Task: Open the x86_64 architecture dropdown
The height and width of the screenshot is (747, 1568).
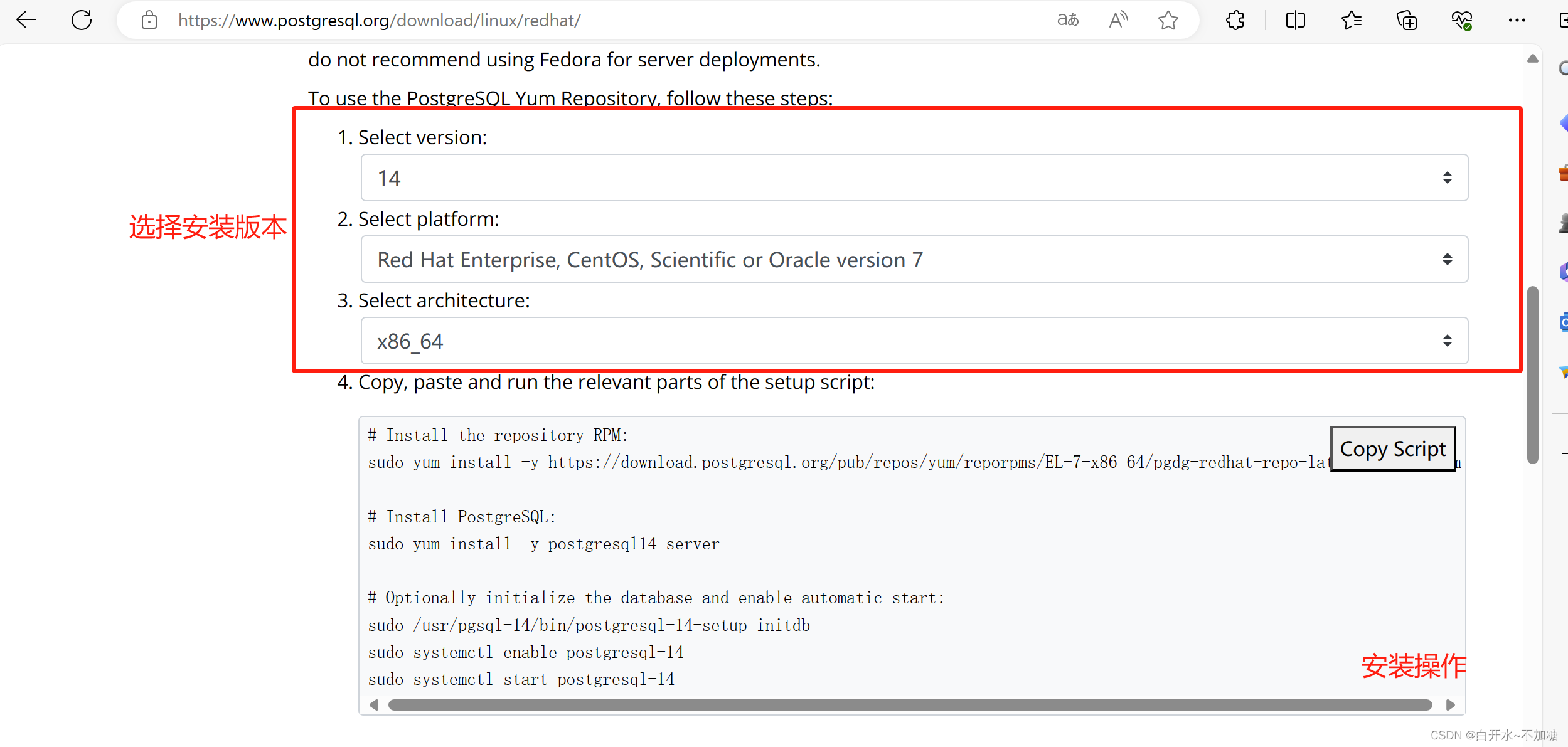Action: [x=914, y=341]
